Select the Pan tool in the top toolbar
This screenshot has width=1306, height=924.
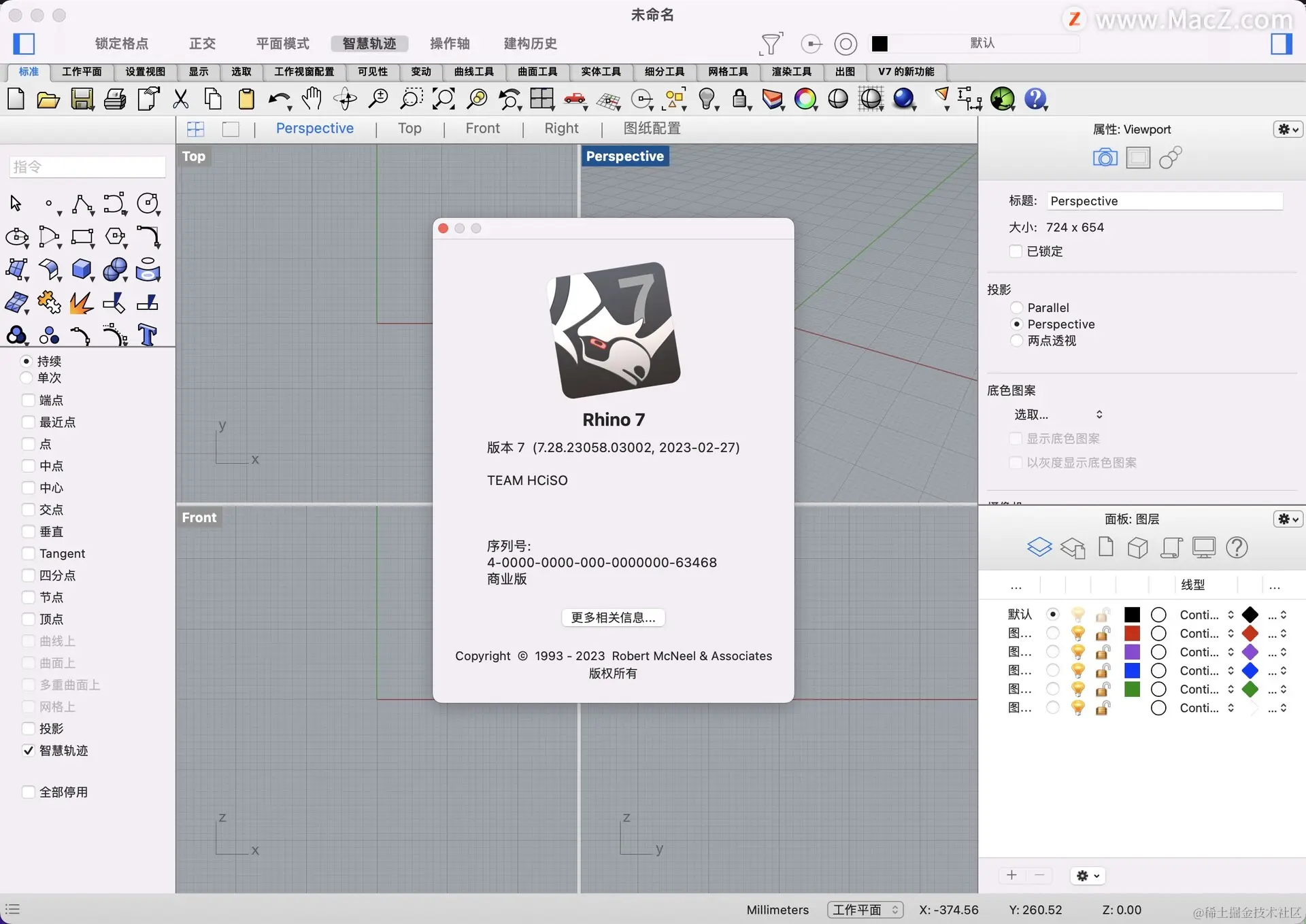tap(311, 99)
